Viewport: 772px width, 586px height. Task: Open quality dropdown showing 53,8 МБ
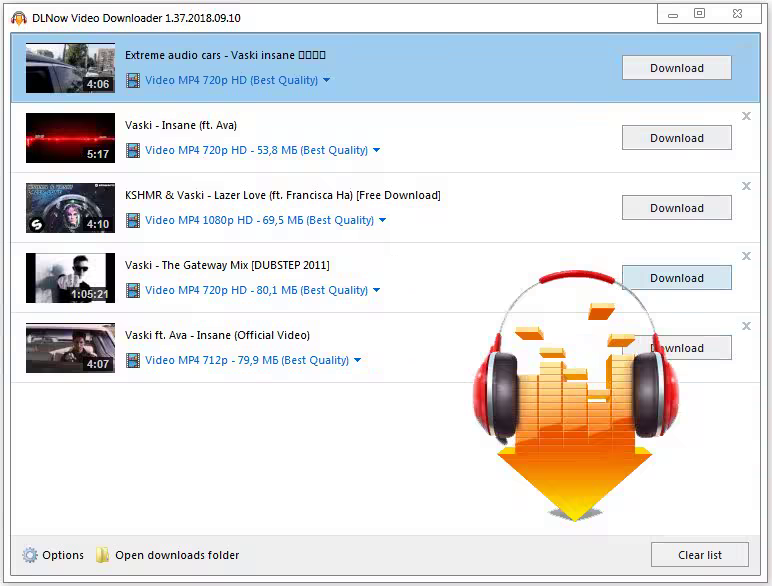pos(377,150)
